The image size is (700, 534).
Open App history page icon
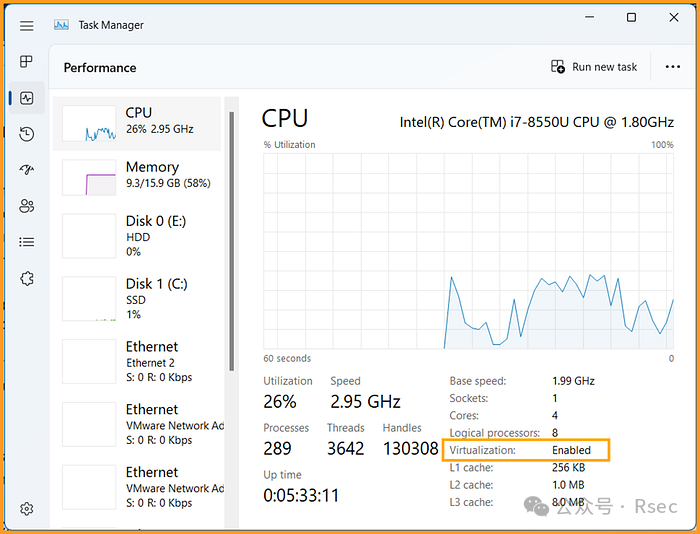[27, 134]
